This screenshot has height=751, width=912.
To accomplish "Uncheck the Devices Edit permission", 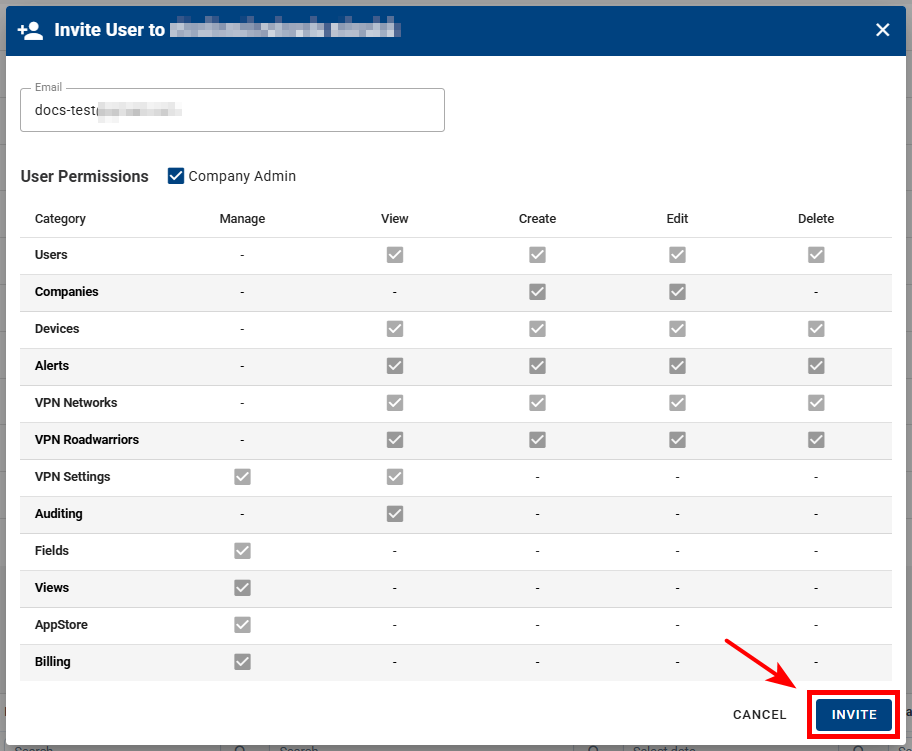I will [677, 329].
